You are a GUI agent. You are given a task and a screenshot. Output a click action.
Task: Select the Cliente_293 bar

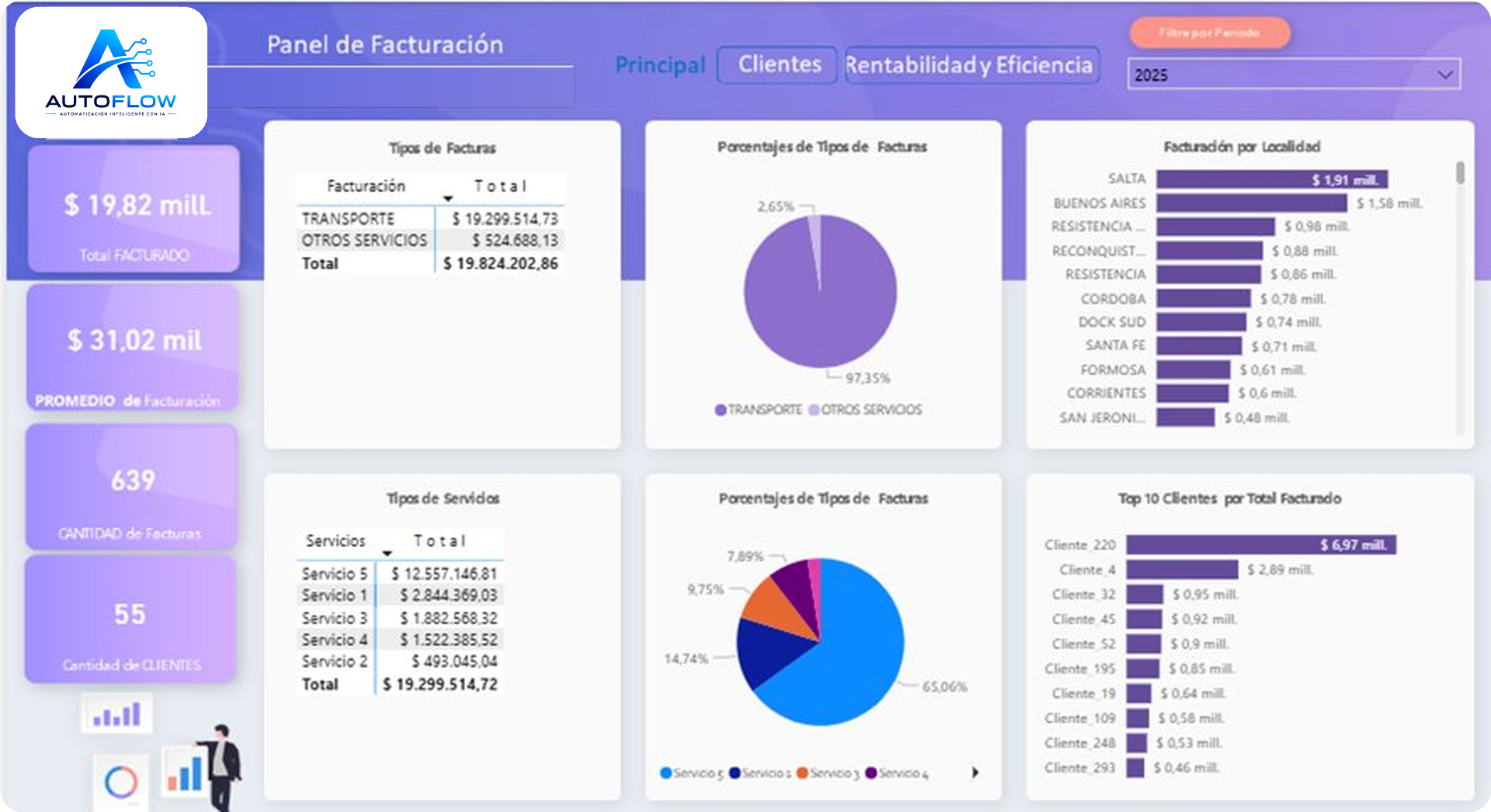pyautogui.click(x=1136, y=769)
